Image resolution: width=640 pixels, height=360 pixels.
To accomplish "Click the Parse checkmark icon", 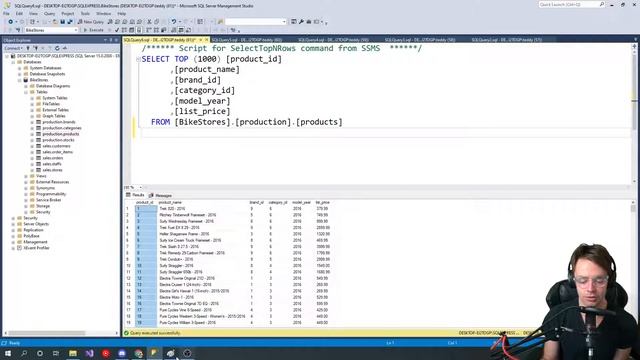I will coord(117,30).
